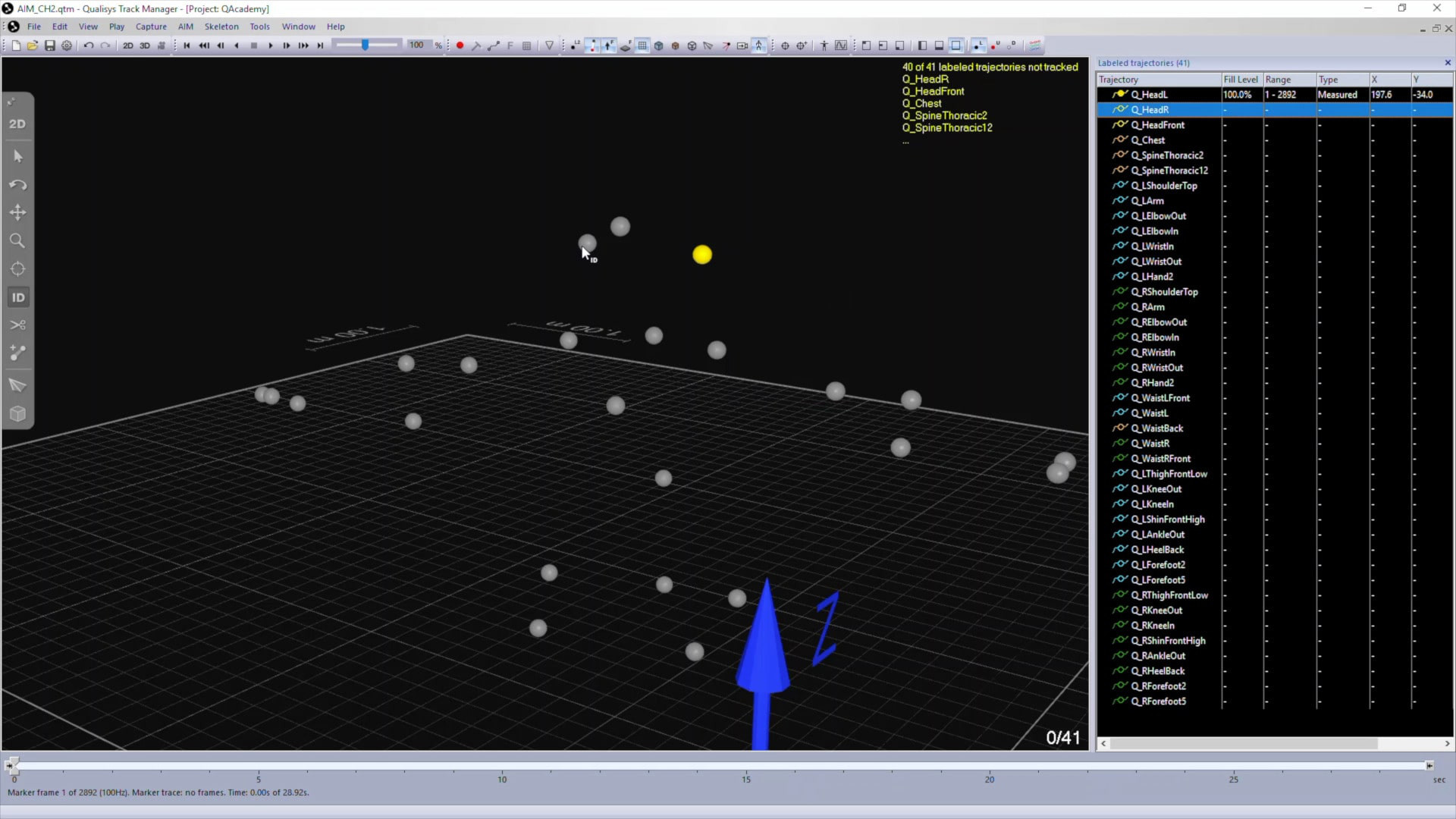Switch to 2D view mode
Viewport: 1456px width, 819px height.
[x=18, y=124]
